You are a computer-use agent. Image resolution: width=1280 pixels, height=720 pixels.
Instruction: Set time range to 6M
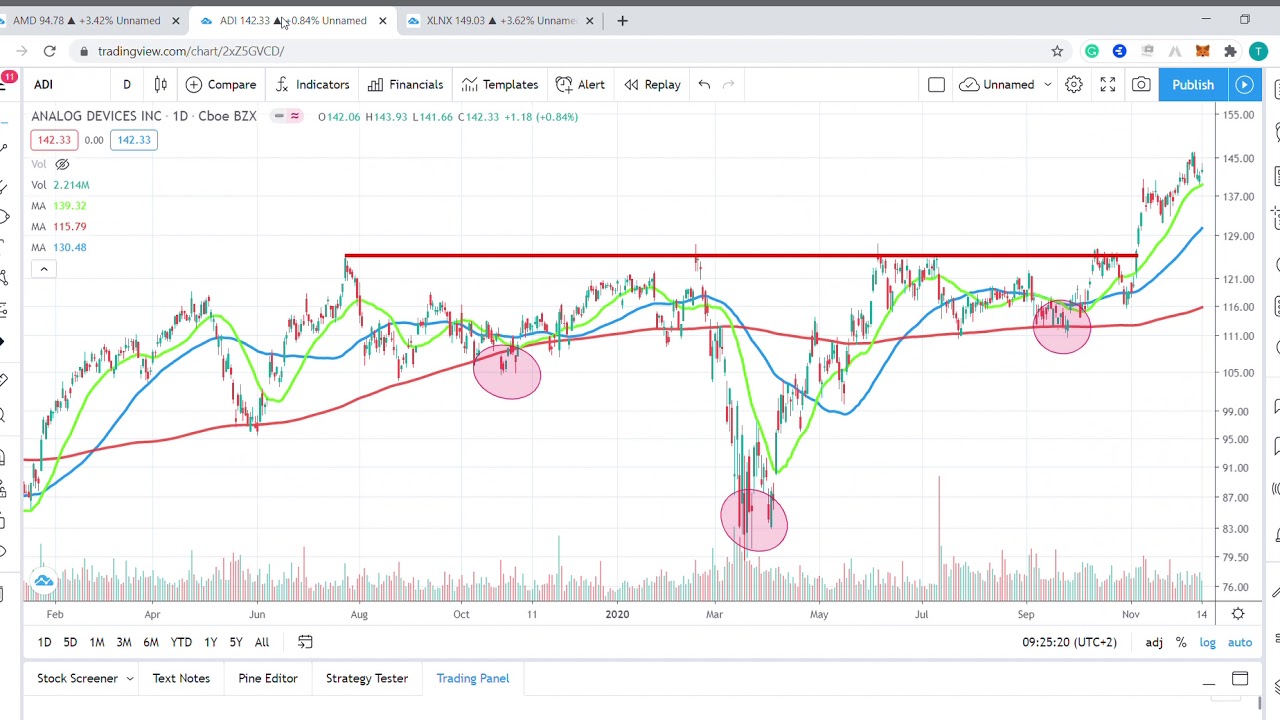click(x=151, y=642)
